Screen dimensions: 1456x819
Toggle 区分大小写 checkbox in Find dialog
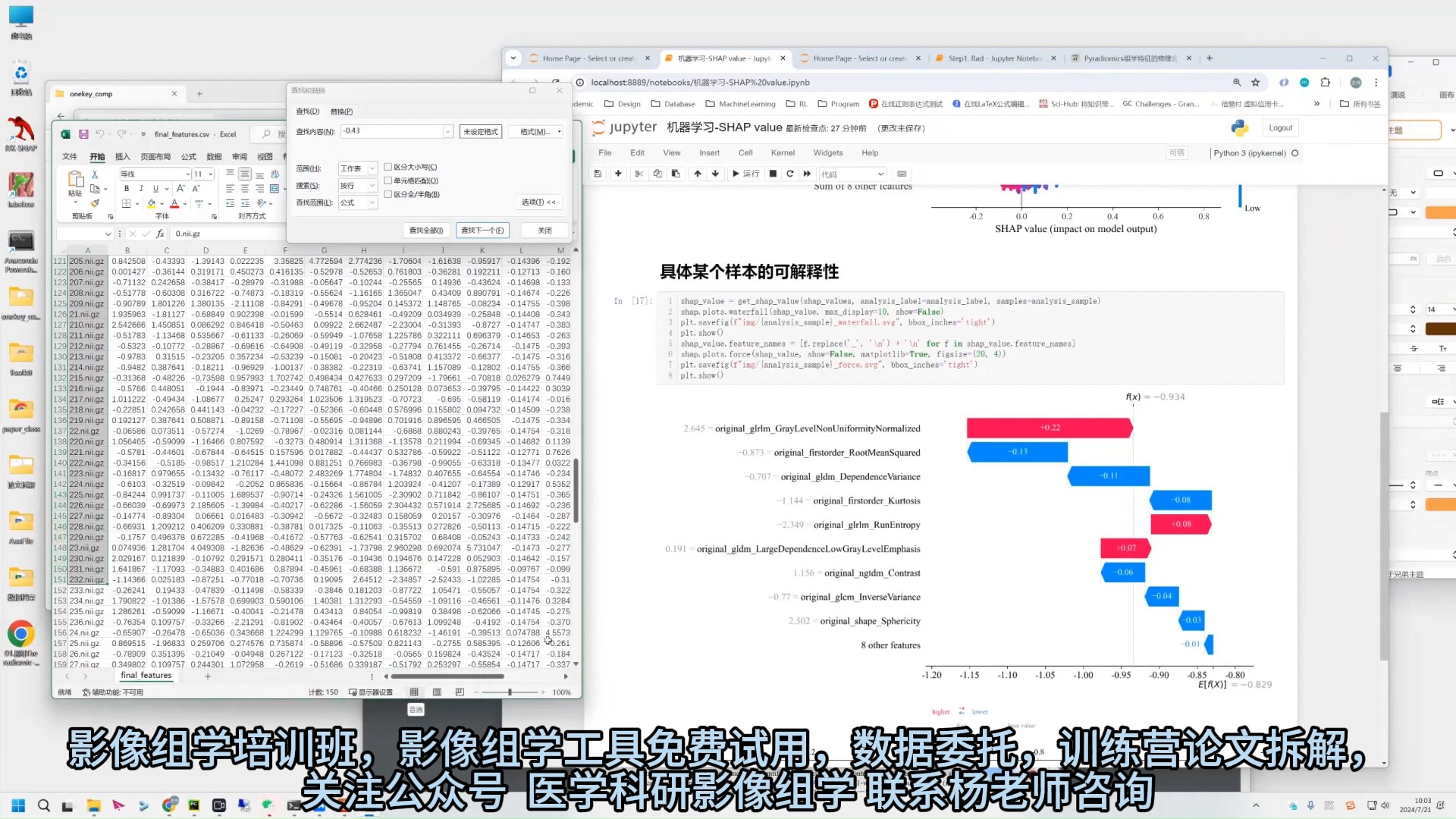point(388,167)
